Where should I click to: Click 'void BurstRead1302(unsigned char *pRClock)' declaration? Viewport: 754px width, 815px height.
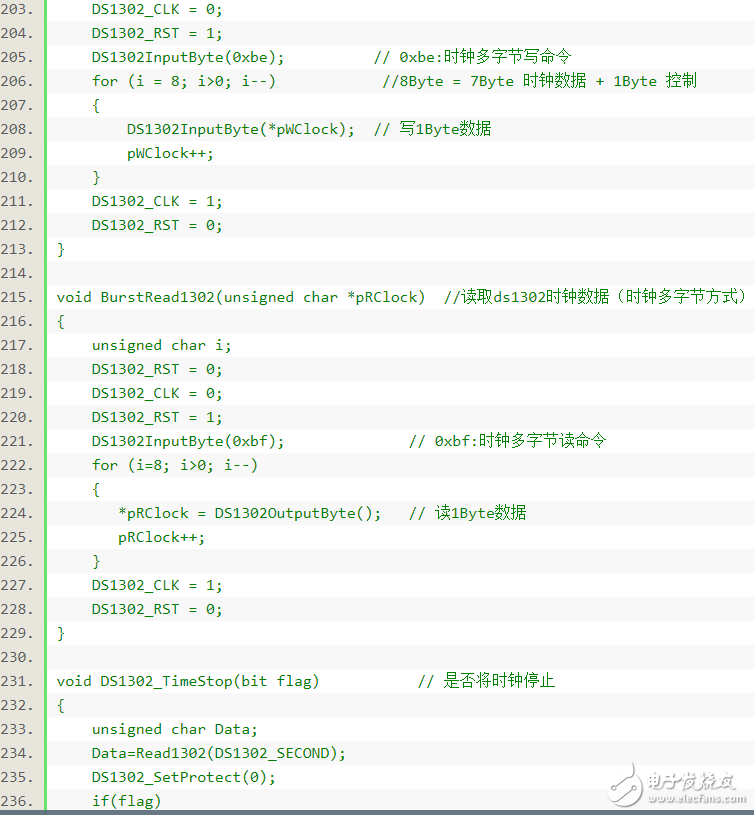coord(241,297)
